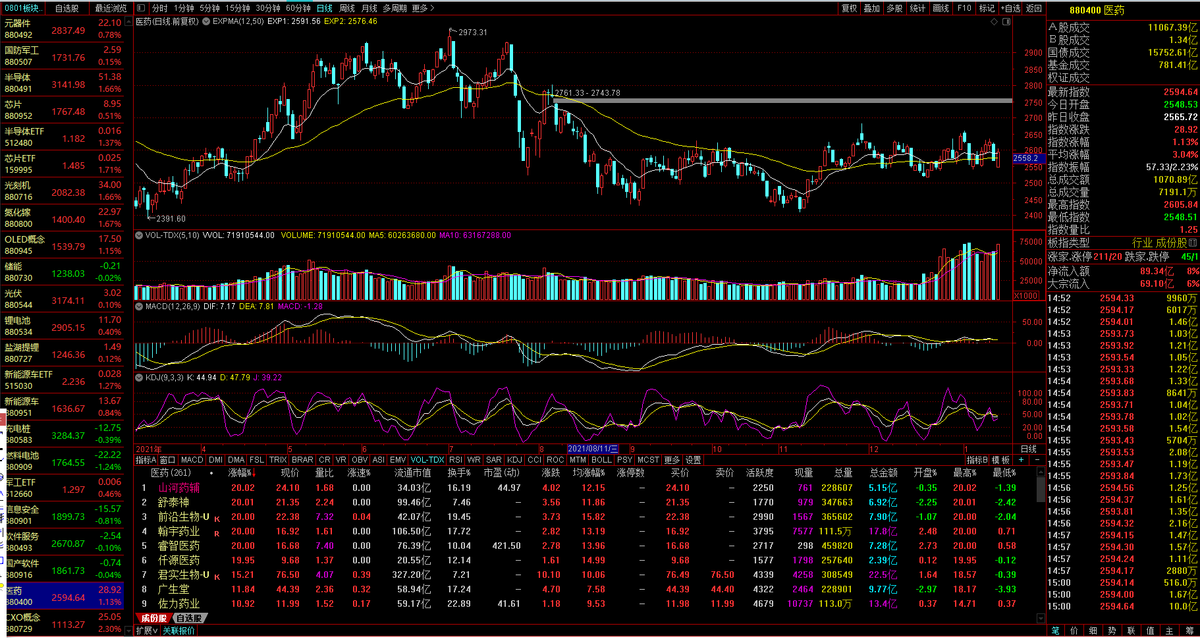Add to watchlist with +自选
The width and height of the screenshot is (1200, 638).
[x=1011, y=7]
